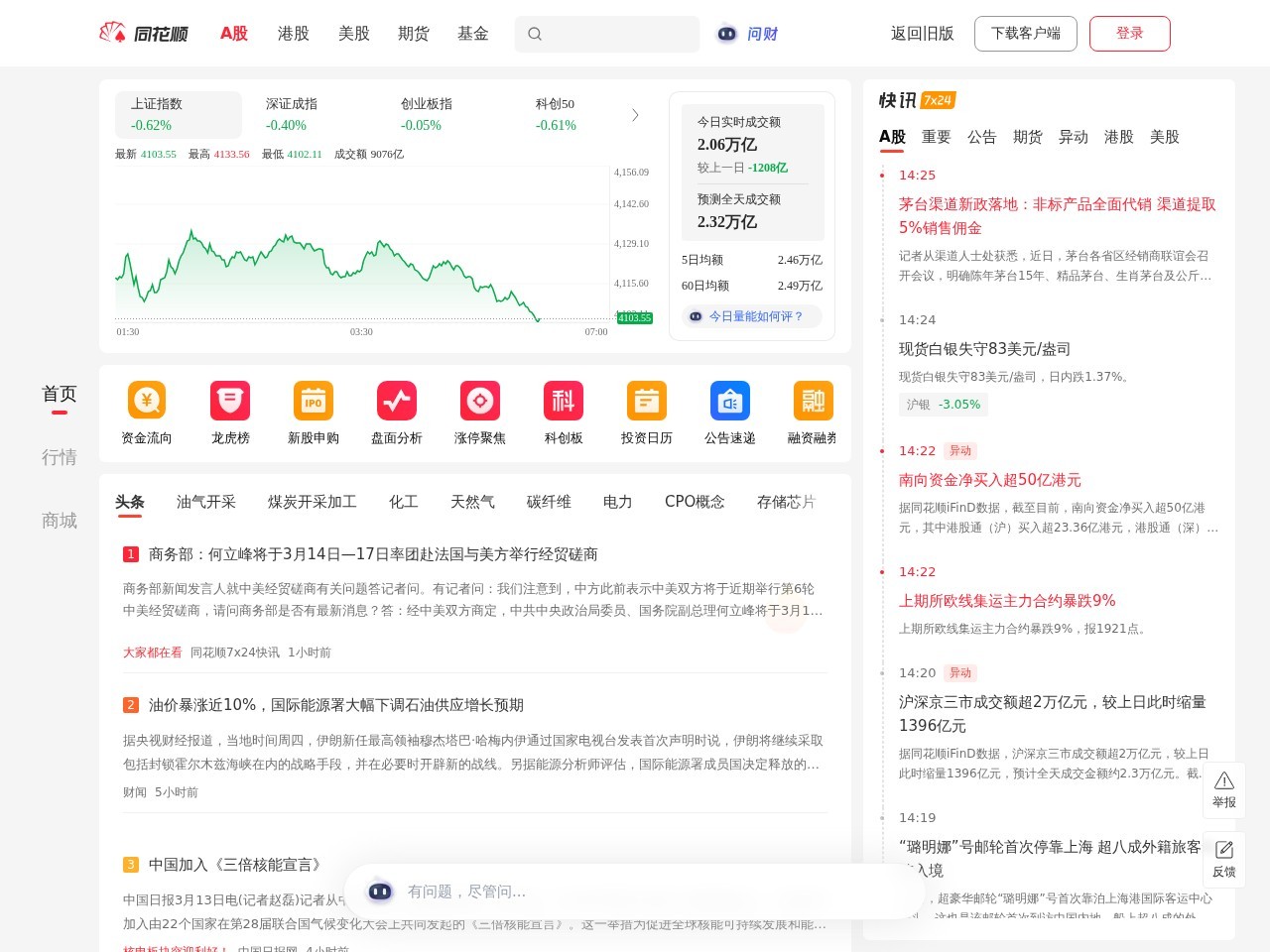
Task: Click the 同花顺 logo
Action: [x=146, y=33]
